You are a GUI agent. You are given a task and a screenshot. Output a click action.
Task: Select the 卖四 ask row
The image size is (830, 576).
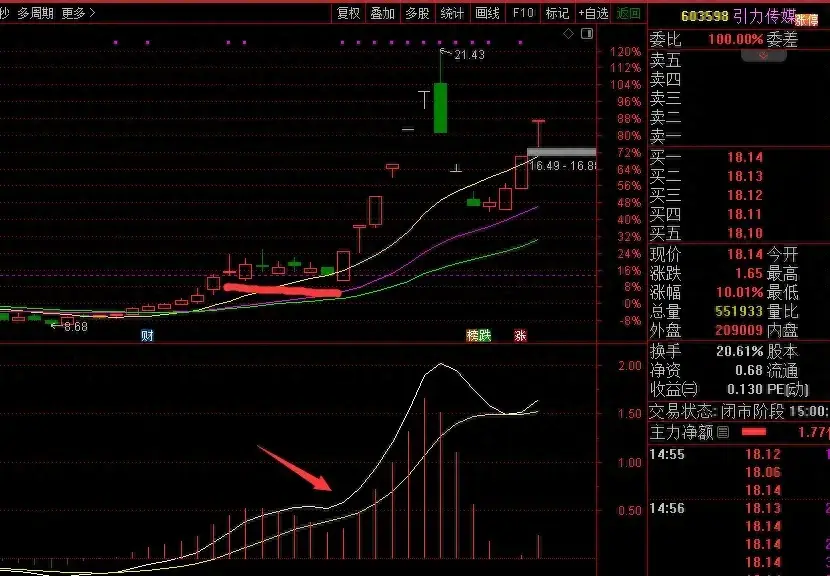coord(739,79)
